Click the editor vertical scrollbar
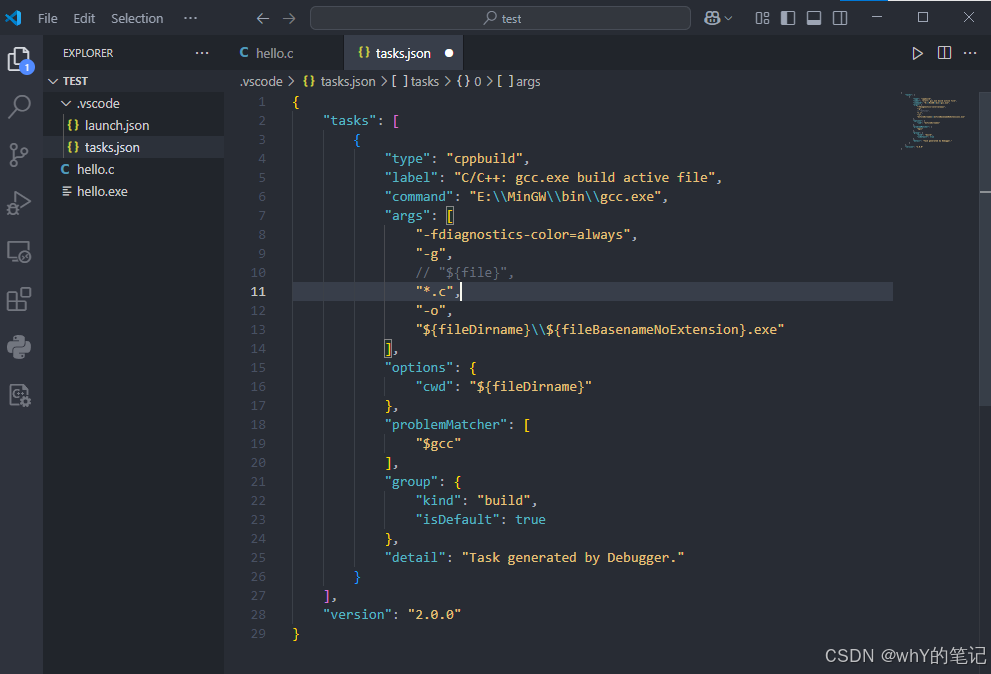The height and width of the screenshot is (674, 991). click(985, 249)
